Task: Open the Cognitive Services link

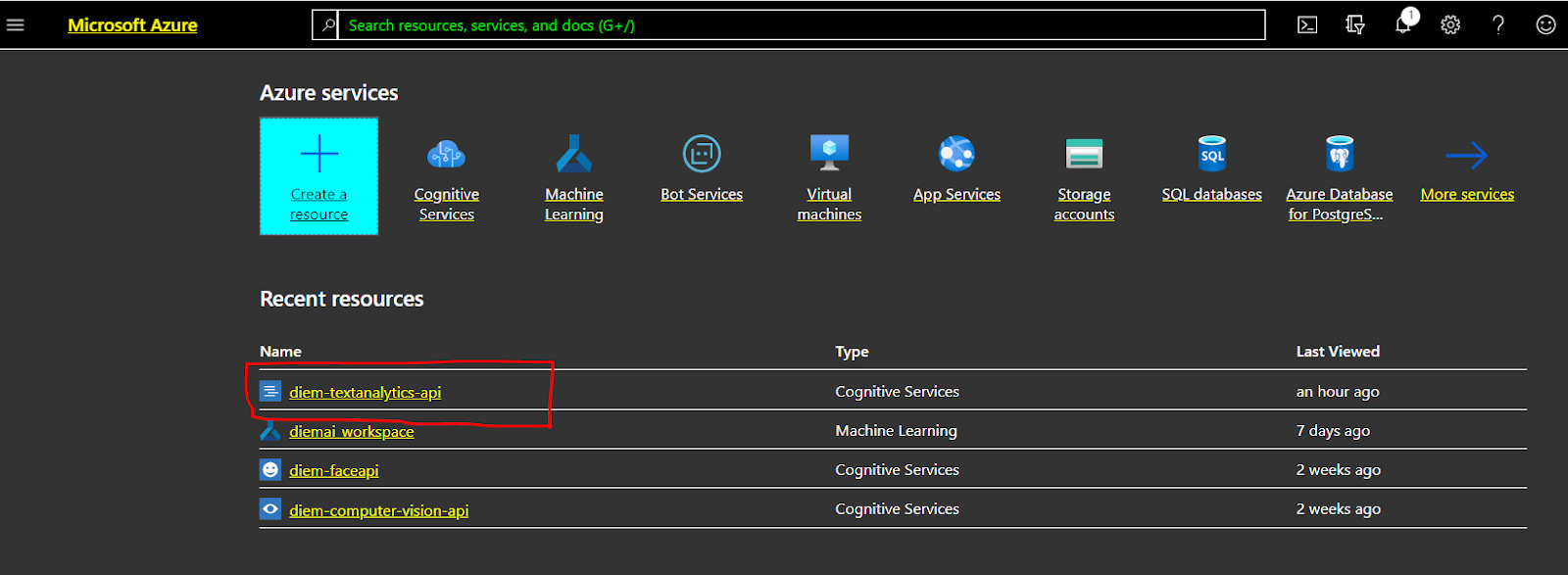Action: [446, 205]
